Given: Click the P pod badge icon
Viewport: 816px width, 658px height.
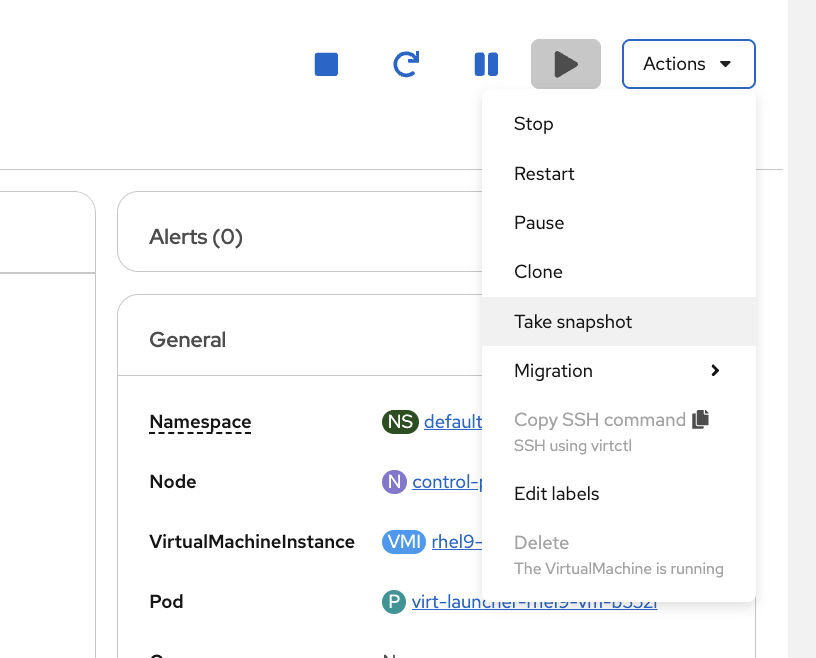Looking at the screenshot, I should (x=393, y=601).
